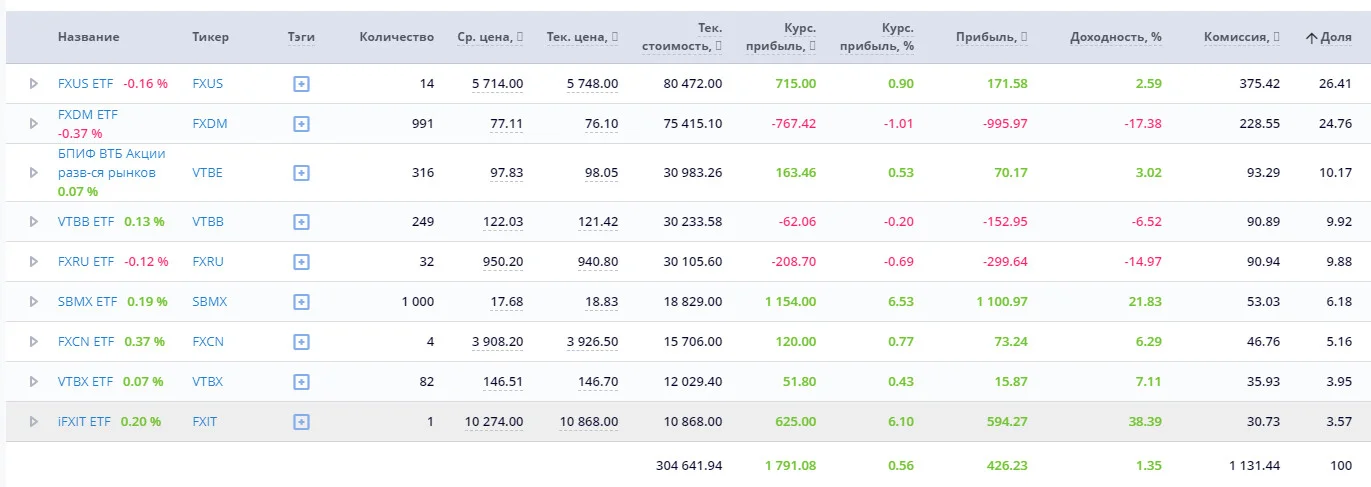Add a tag to the FXRU row

[x=301, y=262]
